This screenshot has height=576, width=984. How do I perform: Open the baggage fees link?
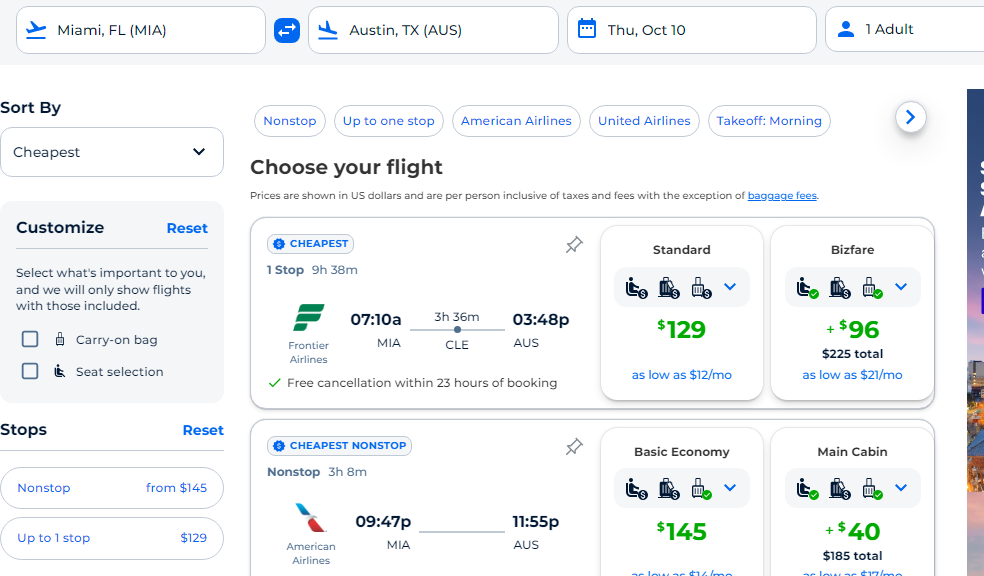point(782,196)
